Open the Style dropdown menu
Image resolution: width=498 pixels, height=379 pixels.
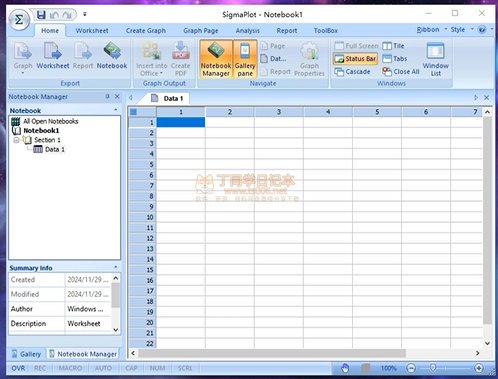462,30
